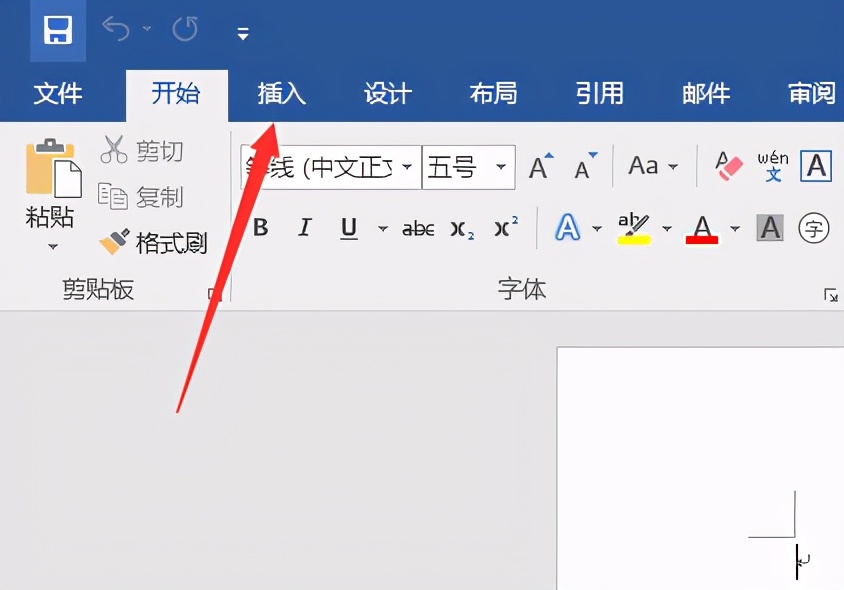
Task: Open the 字体 font dialog launcher
Action: tap(830, 294)
